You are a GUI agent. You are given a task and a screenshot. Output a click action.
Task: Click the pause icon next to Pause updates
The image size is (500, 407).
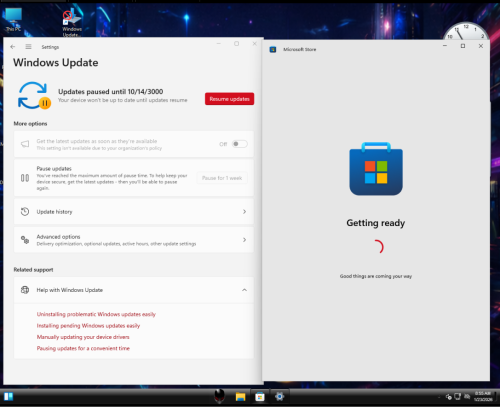coord(25,178)
